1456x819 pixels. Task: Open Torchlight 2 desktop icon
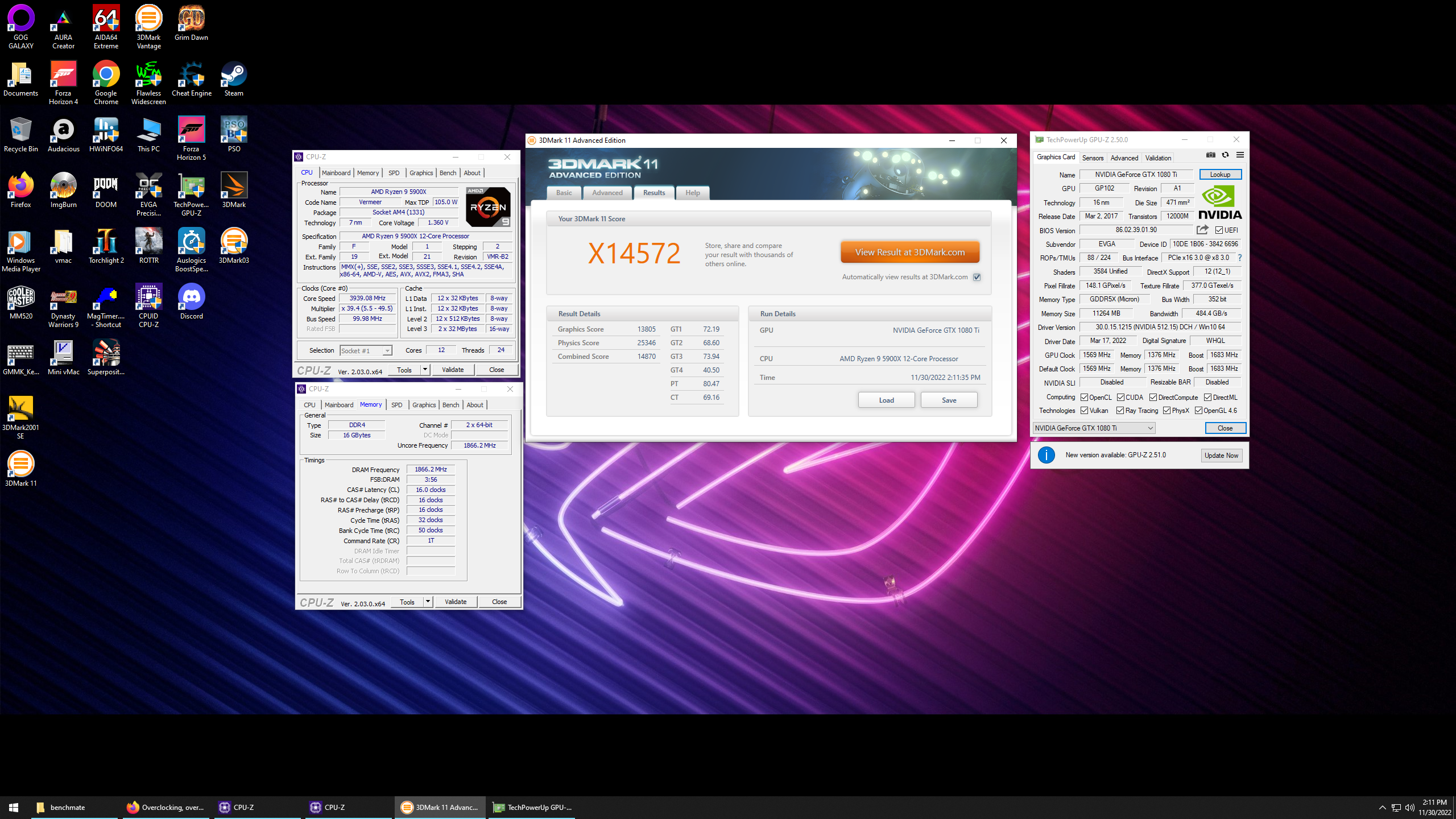coord(106,246)
